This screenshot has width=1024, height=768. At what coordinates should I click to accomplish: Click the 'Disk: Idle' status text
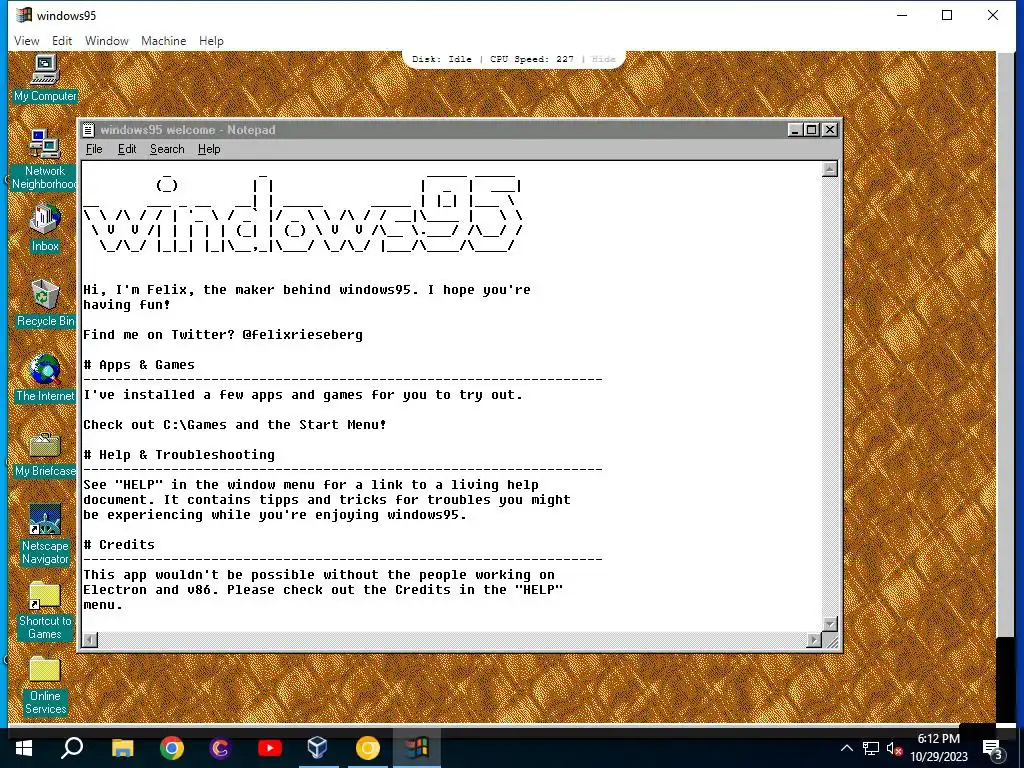(441, 59)
